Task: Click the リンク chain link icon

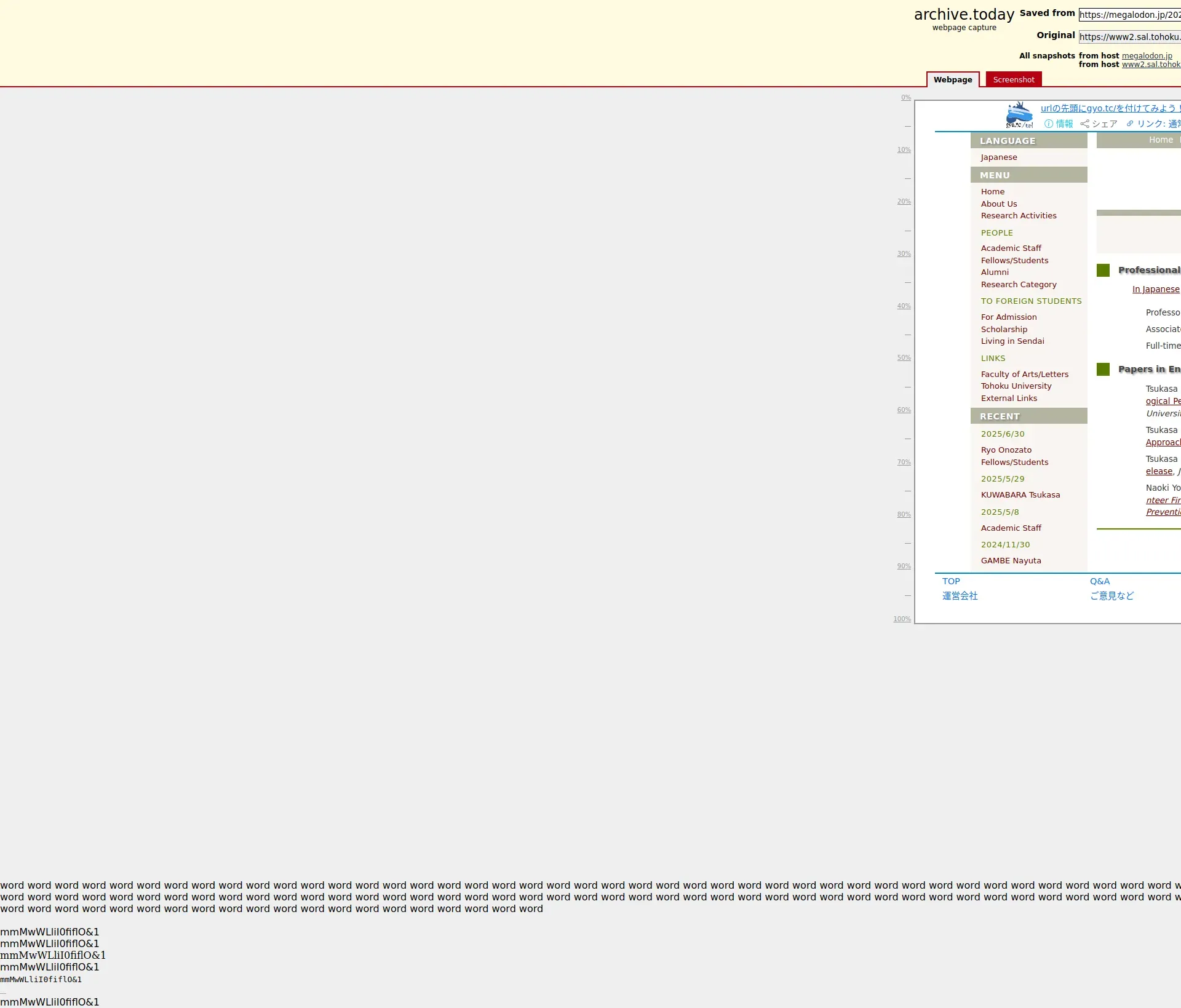Action: (1130, 124)
